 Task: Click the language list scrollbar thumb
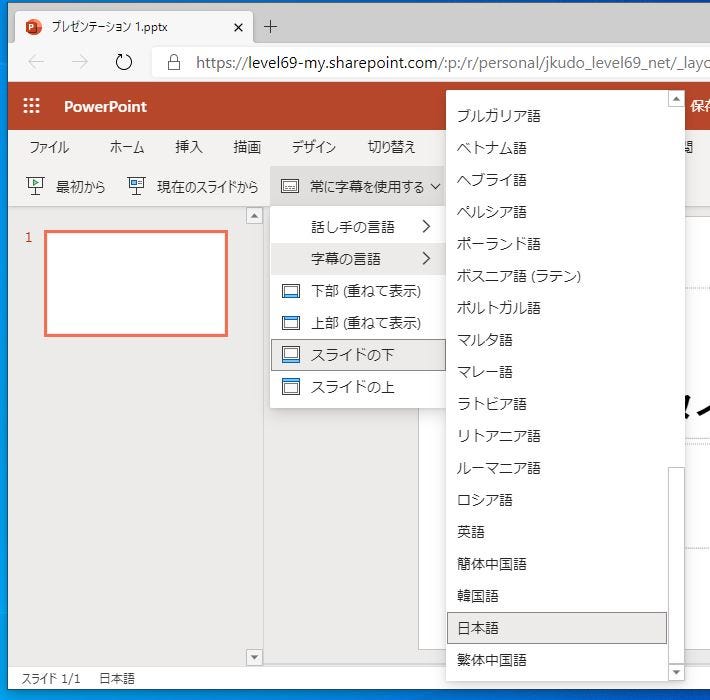click(676, 566)
